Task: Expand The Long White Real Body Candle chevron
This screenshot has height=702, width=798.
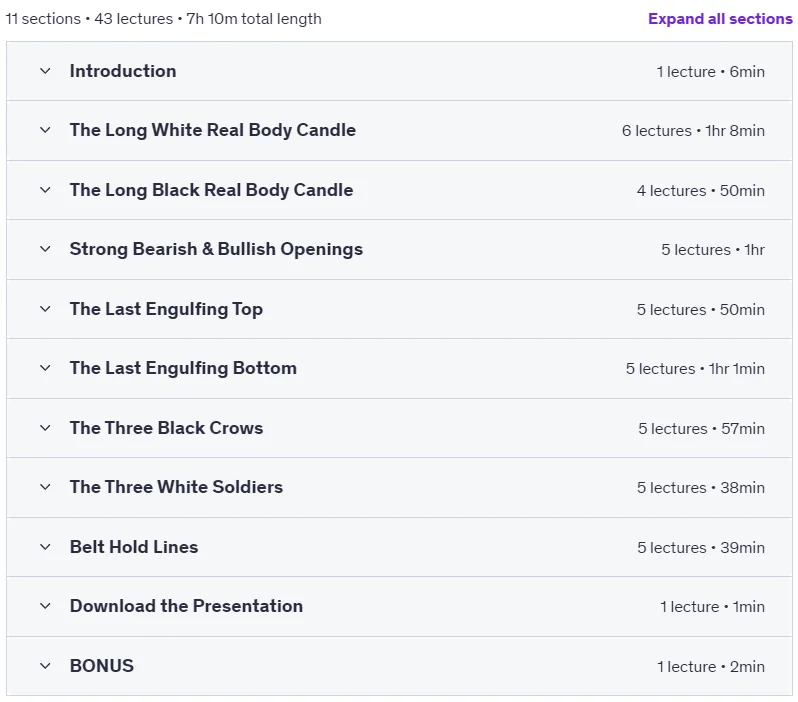Action: click(x=45, y=130)
